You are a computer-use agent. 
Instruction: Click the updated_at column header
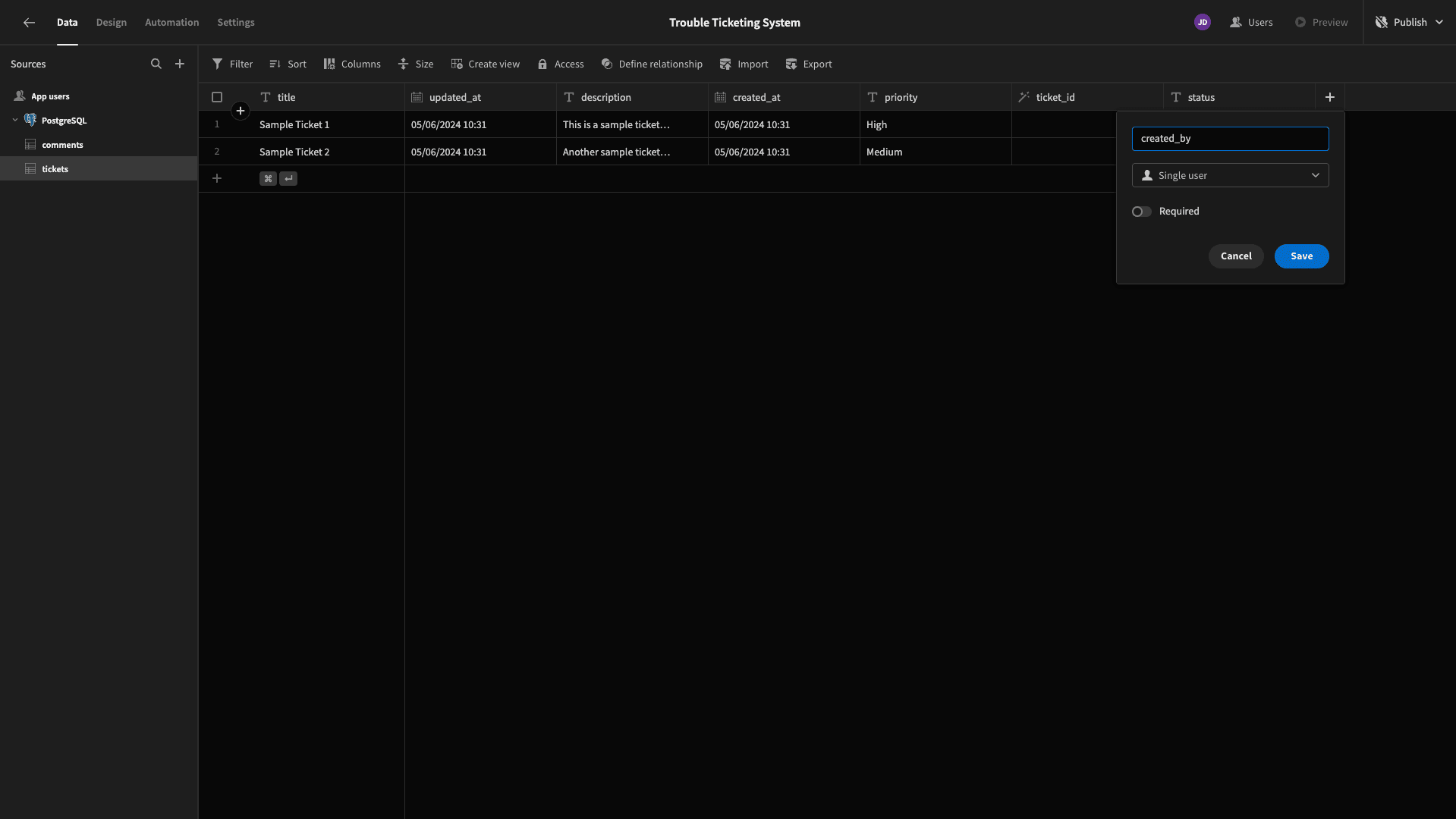pyautogui.click(x=480, y=97)
